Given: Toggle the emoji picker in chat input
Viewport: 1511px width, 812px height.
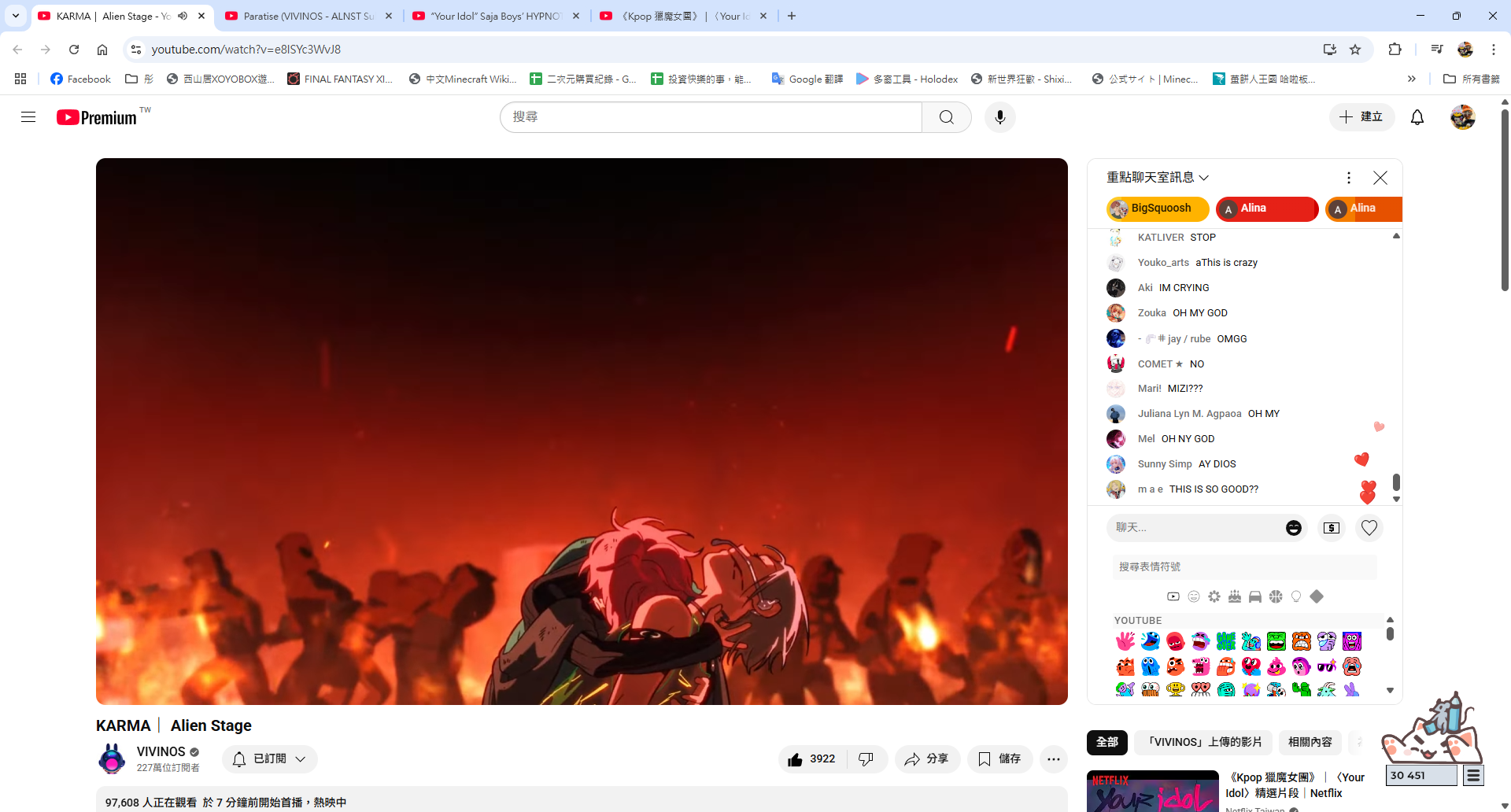Looking at the screenshot, I should 1294,528.
